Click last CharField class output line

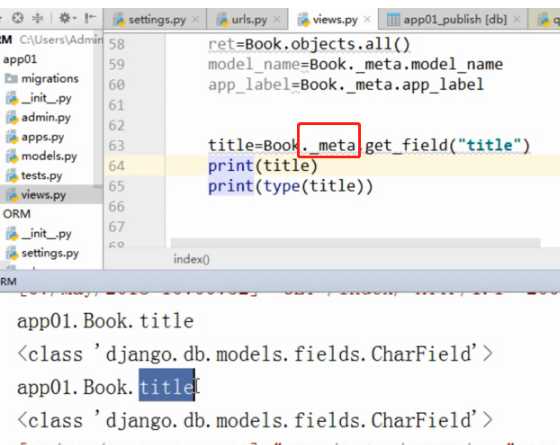255,420
